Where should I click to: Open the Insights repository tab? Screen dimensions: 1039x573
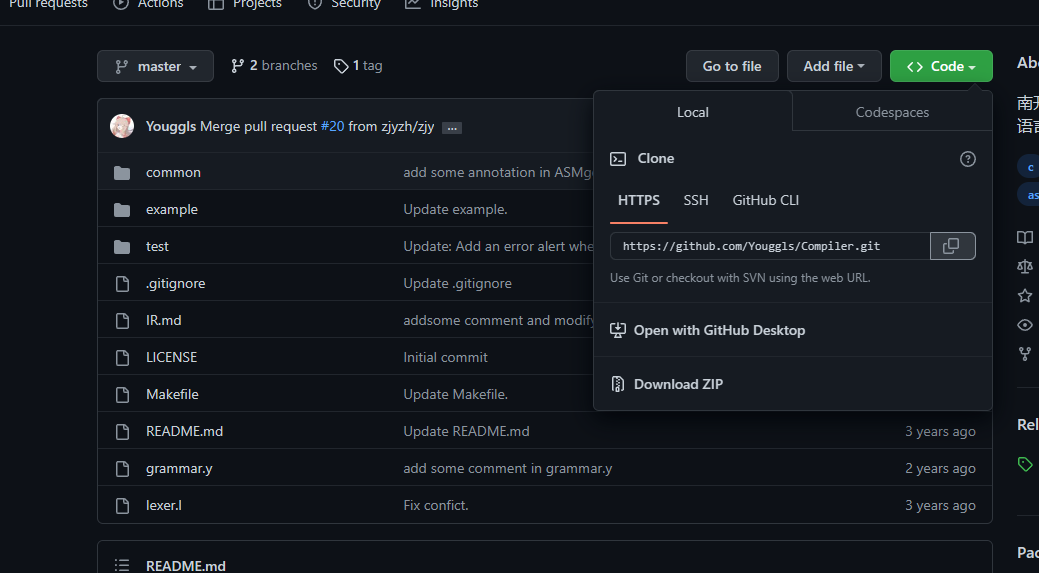(441, 4)
